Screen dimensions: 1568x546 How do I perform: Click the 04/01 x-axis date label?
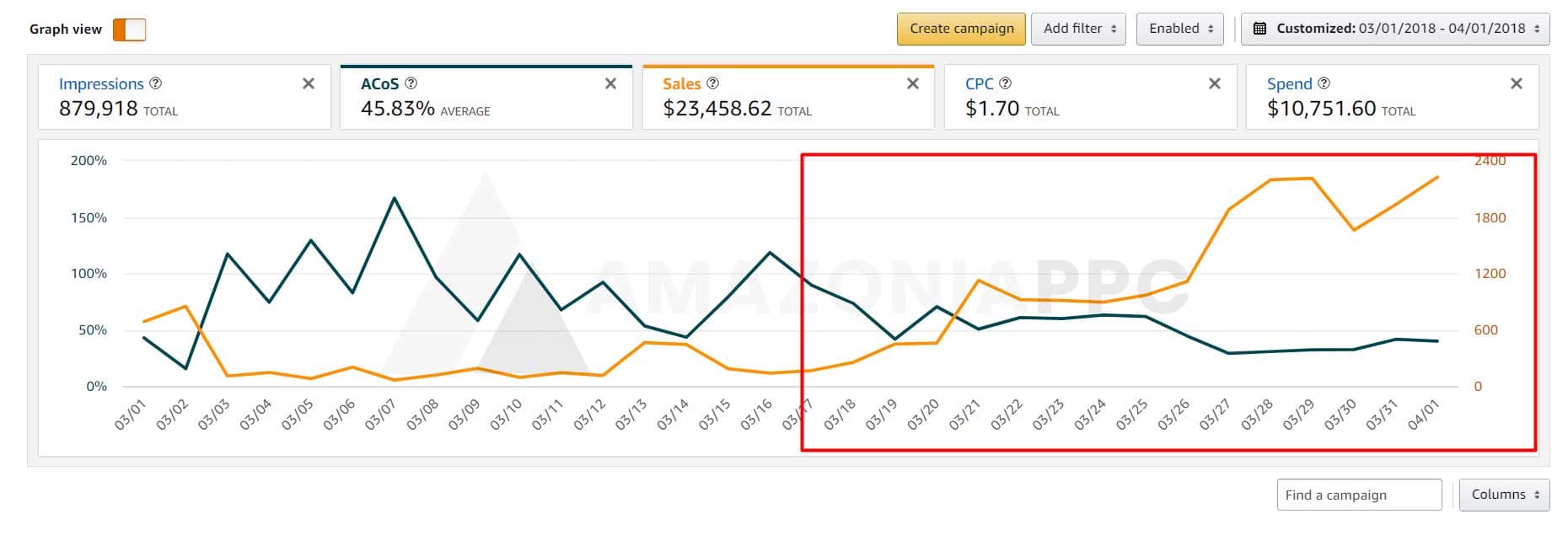(1424, 415)
